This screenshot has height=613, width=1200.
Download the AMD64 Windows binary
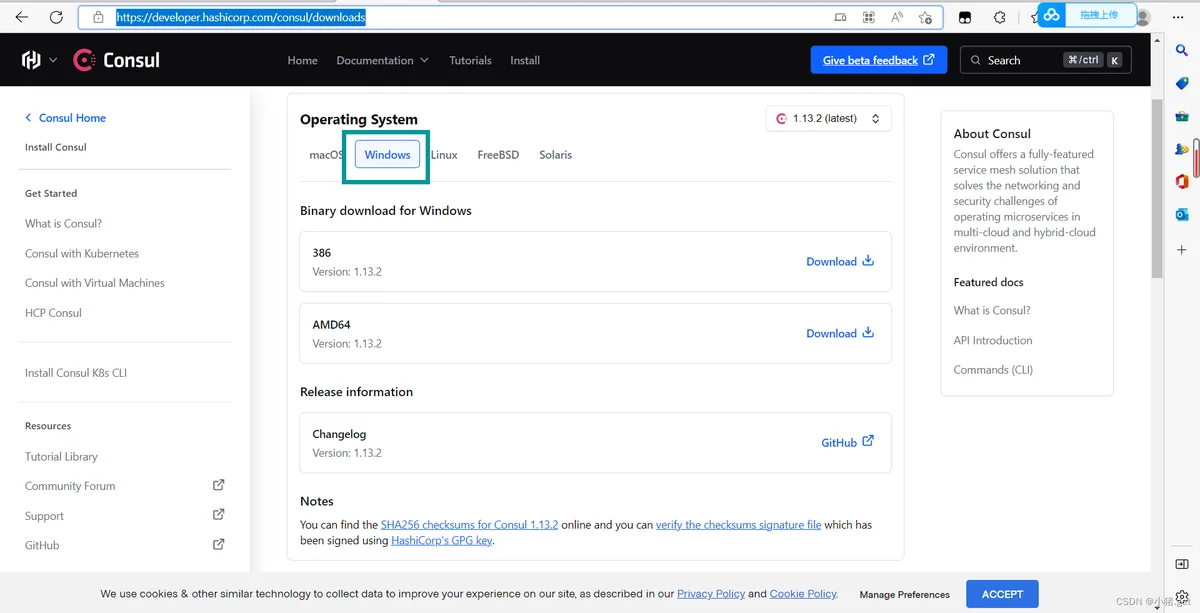coord(840,333)
